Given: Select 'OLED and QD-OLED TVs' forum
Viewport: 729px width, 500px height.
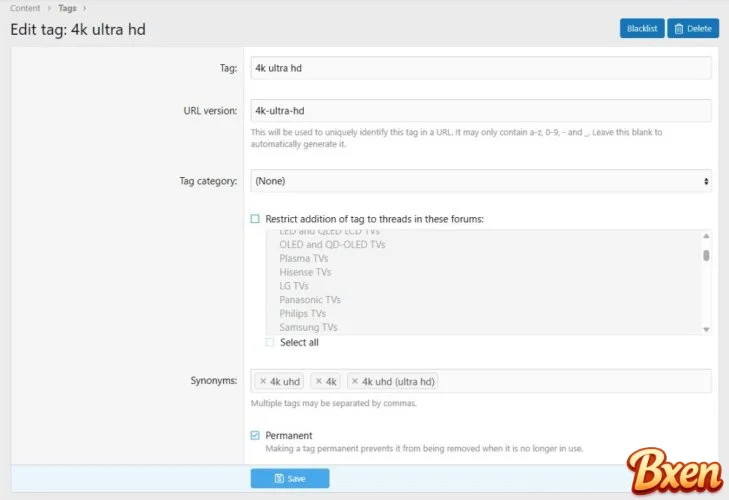Looking at the screenshot, I should [332, 245].
